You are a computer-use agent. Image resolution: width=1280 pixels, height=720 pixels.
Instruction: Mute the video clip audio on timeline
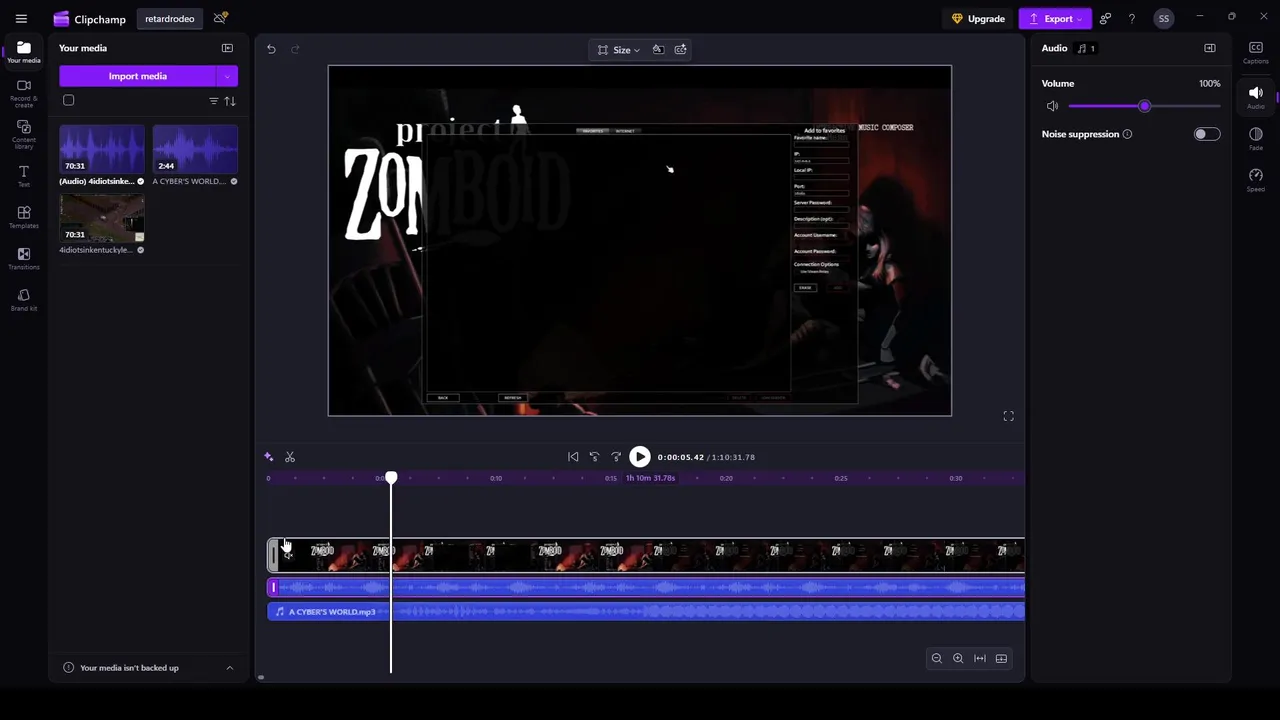click(x=286, y=555)
